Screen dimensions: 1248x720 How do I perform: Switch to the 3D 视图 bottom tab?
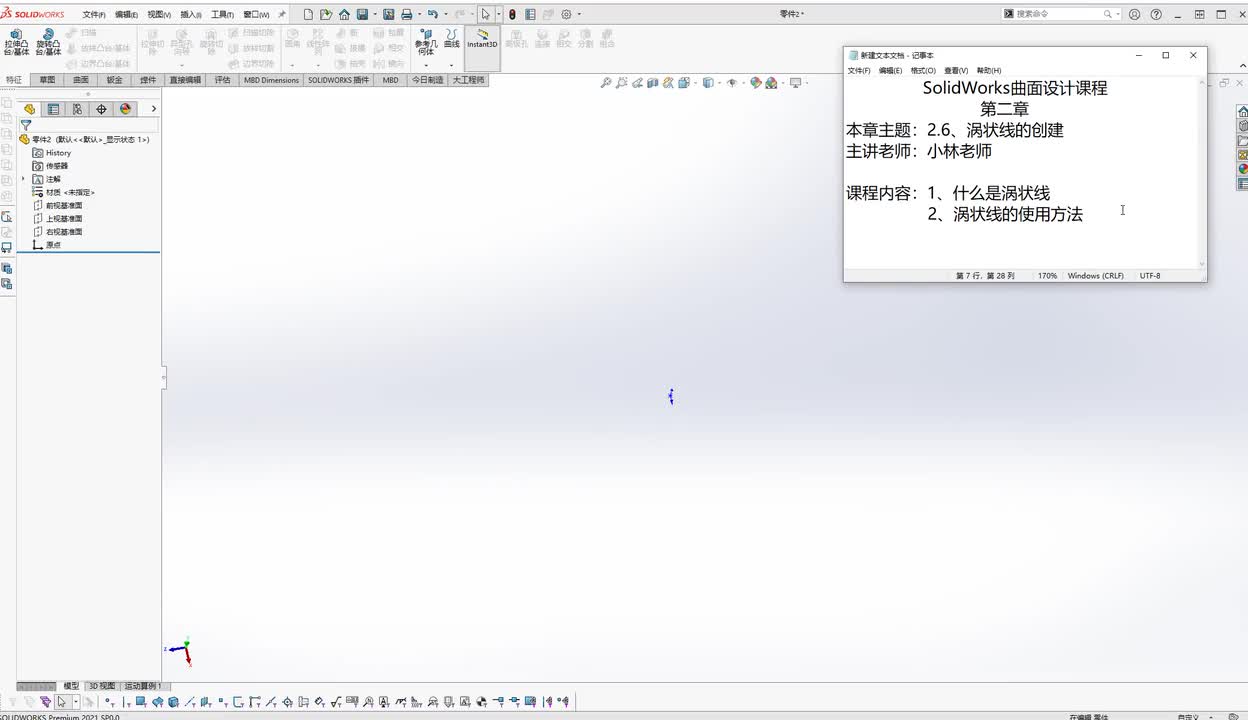tap(102, 686)
